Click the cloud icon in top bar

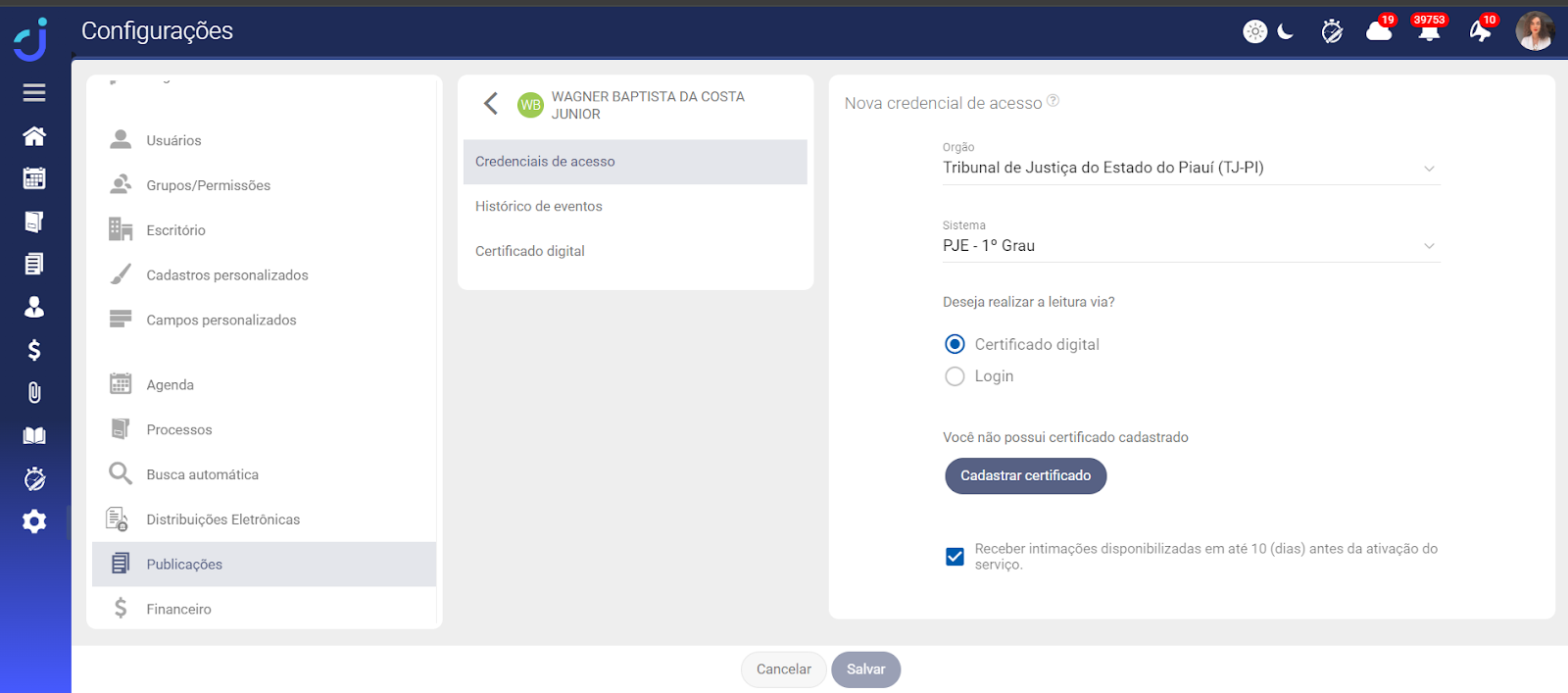[x=1379, y=31]
